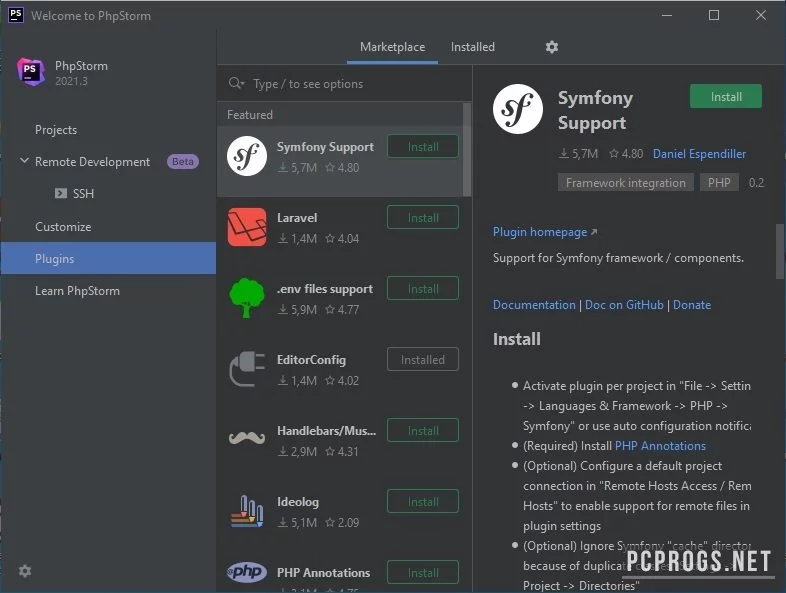
Task: Open Daniel Espendiller author link
Action: click(x=699, y=154)
